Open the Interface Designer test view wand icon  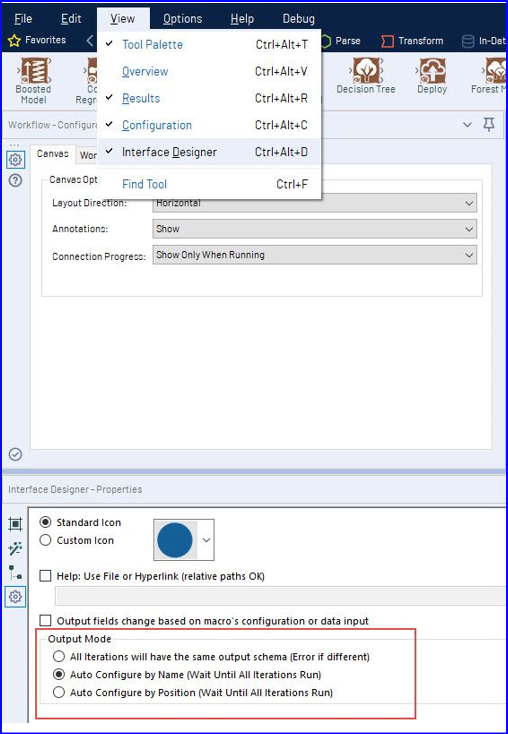(x=15, y=549)
